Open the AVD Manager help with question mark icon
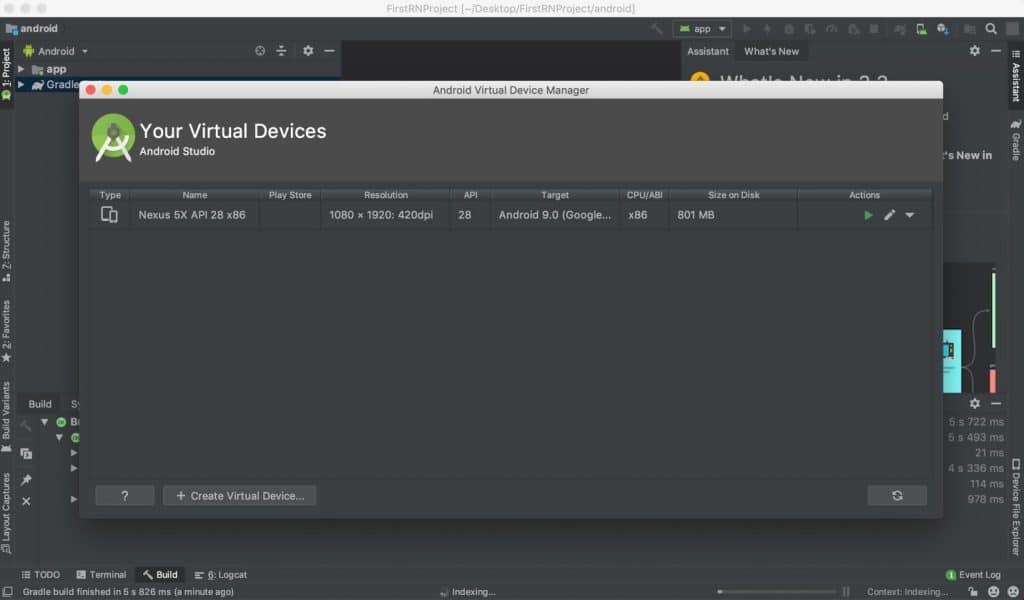 (124, 495)
